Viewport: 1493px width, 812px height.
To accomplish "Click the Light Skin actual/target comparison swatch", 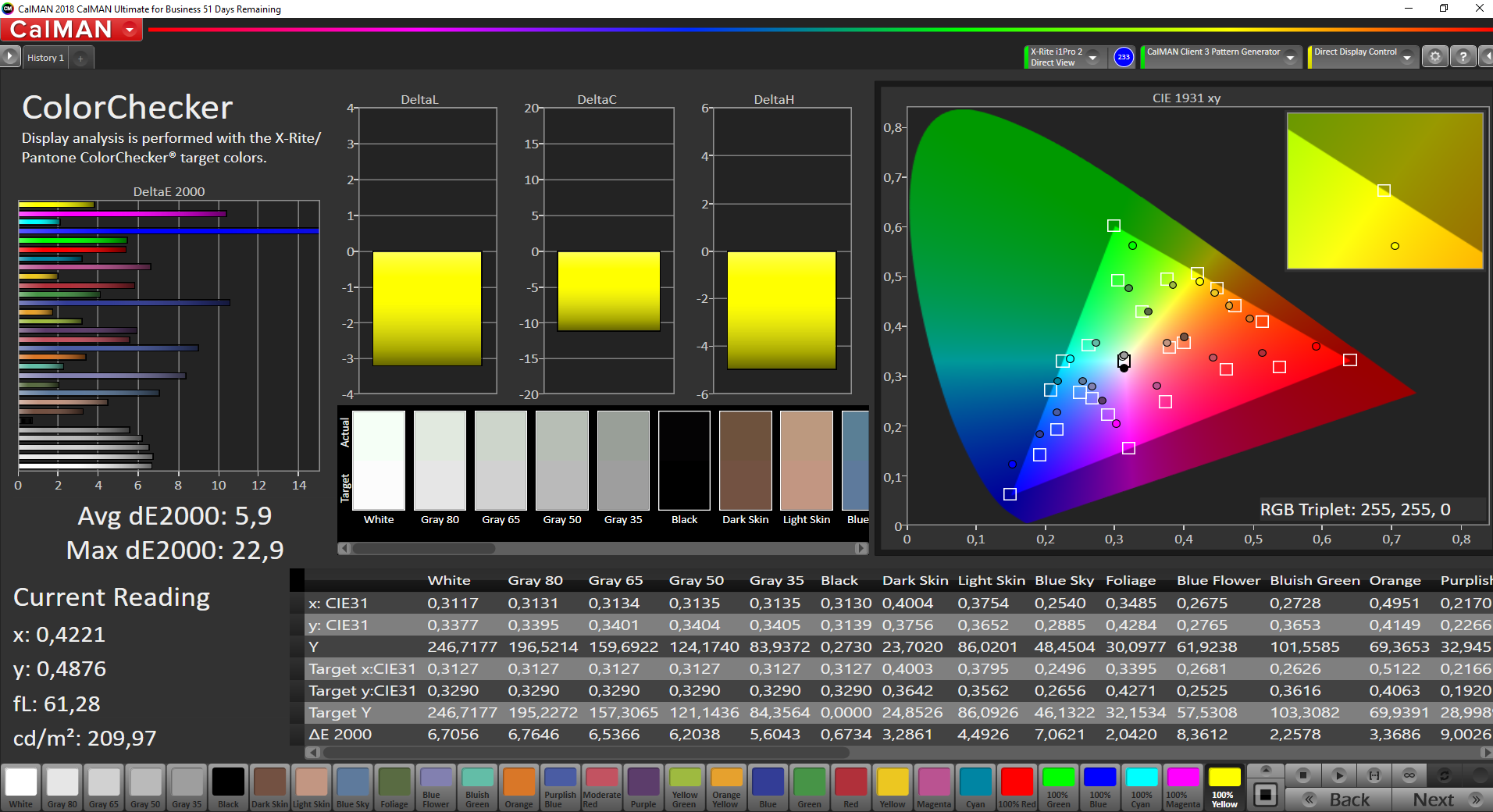I will (x=807, y=461).
